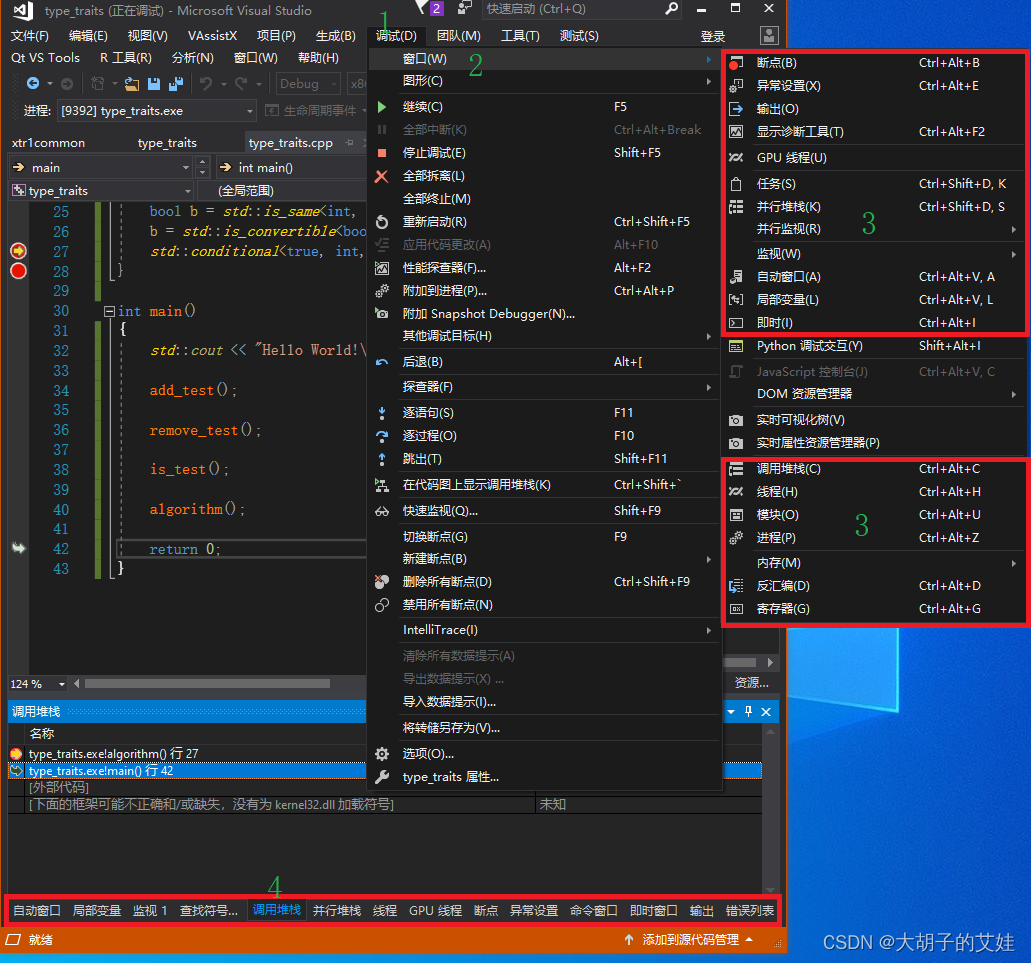Toggle the breakpoint with arrow on line 27
This screenshot has height=963, width=1031.
click(x=18, y=250)
